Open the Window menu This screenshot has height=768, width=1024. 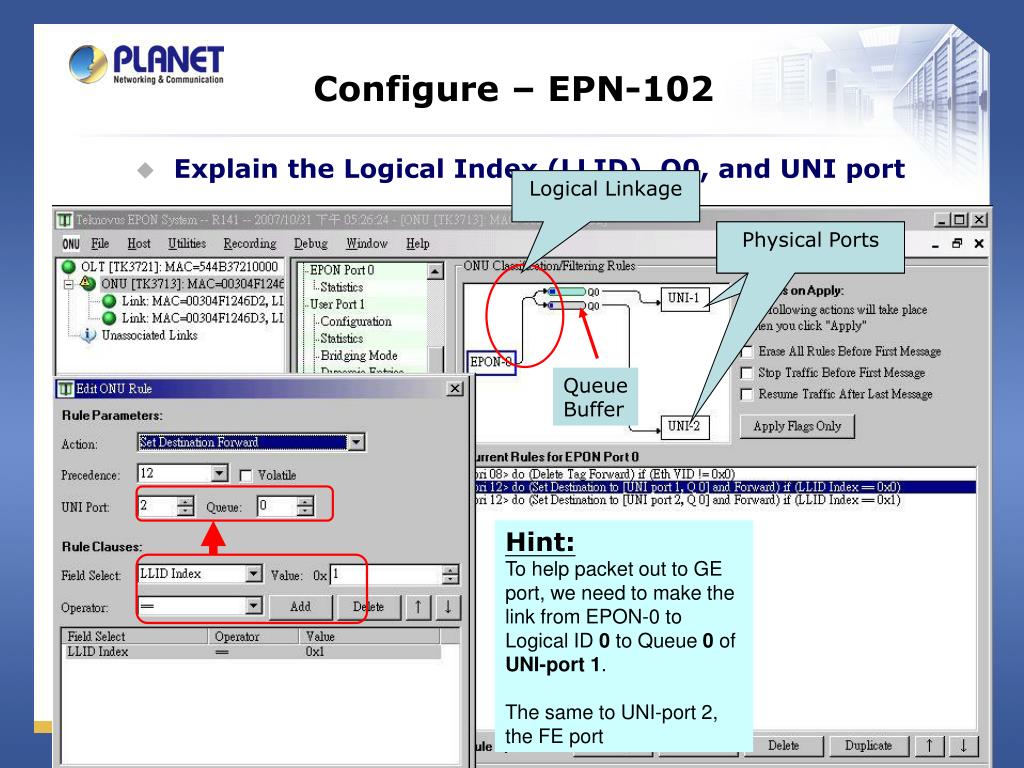366,244
